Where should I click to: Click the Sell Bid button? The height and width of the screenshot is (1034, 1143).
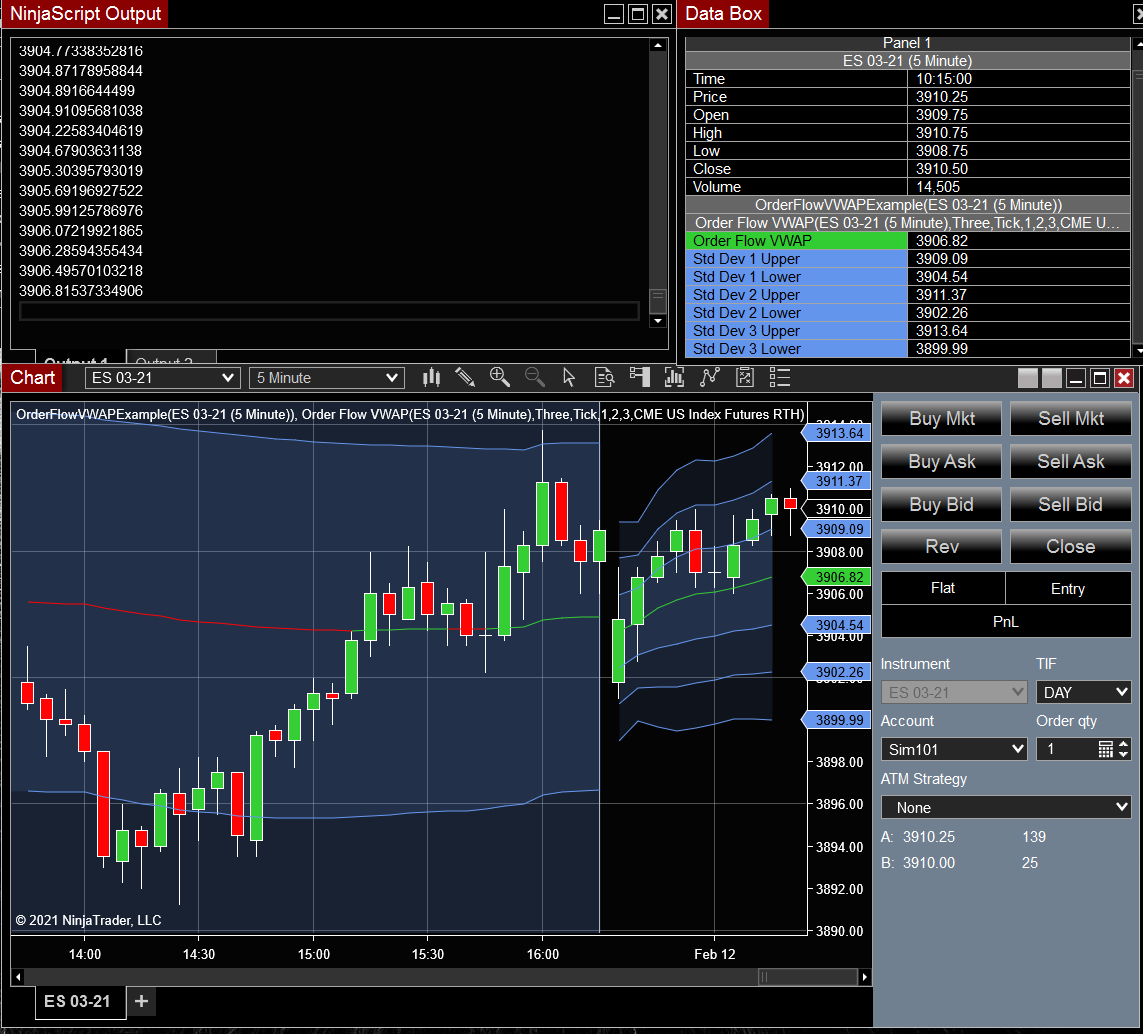(x=1071, y=505)
